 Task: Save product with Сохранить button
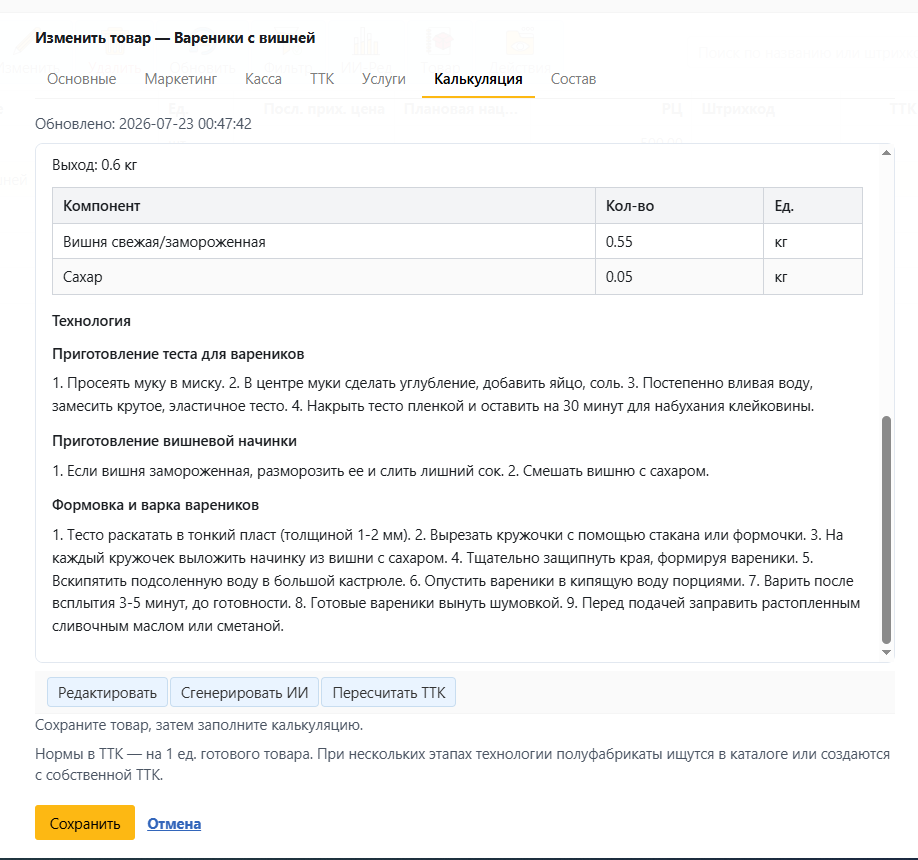(85, 823)
